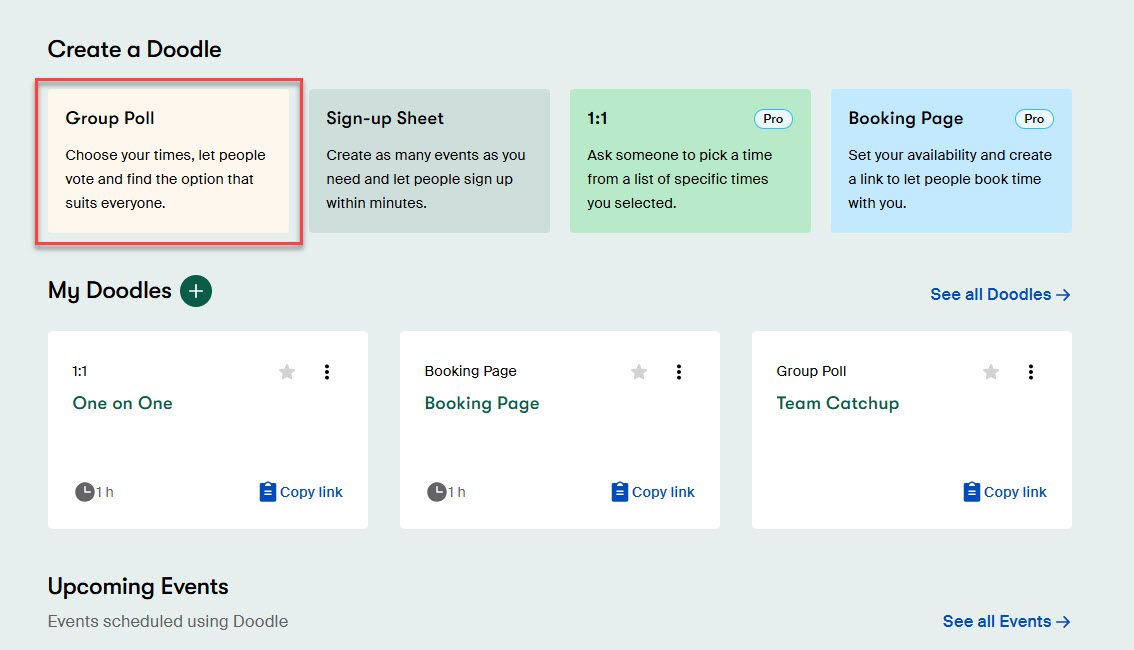The width and height of the screenshot is (1134, 650).
Task: Select the Group Poll creation card
Action: 168,161
